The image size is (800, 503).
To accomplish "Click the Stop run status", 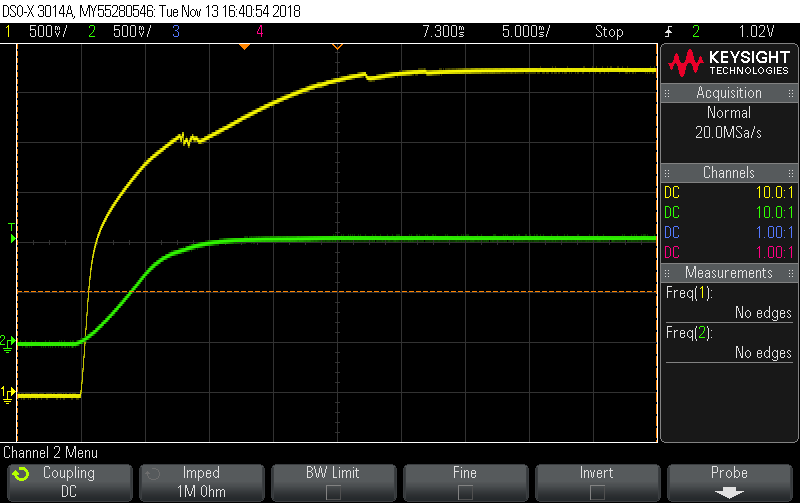I will (609, 32).
